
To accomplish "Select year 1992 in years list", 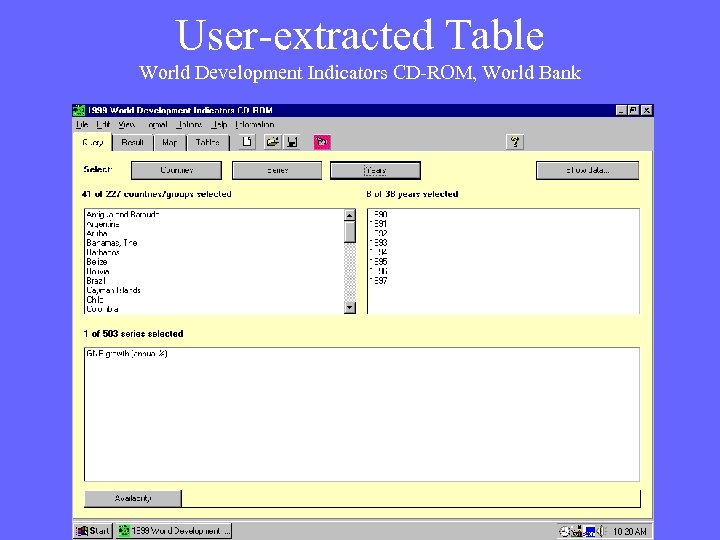I will click(x=379, y=233).
